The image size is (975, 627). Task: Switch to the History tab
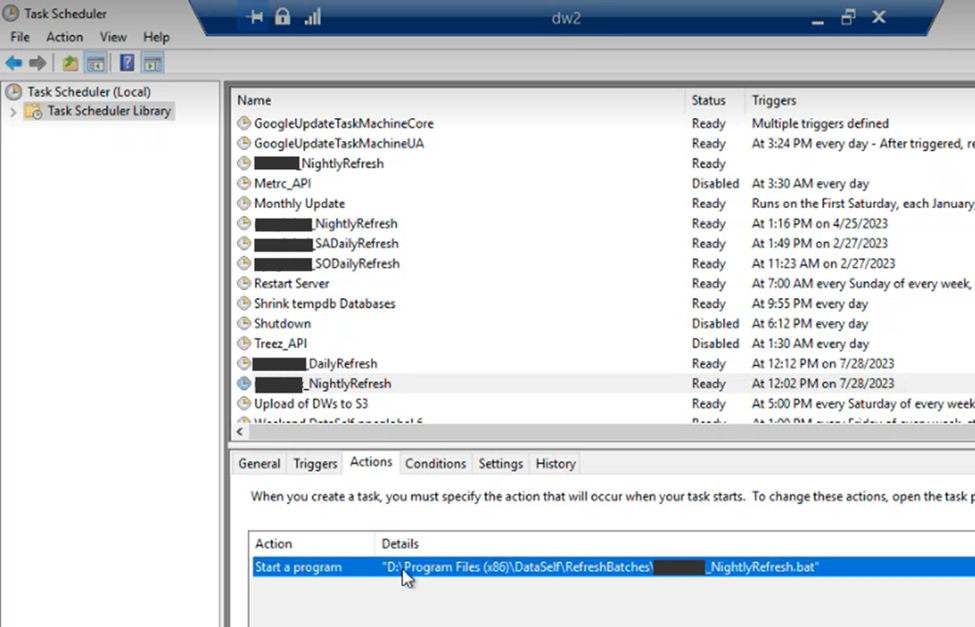tap(555, 464)
